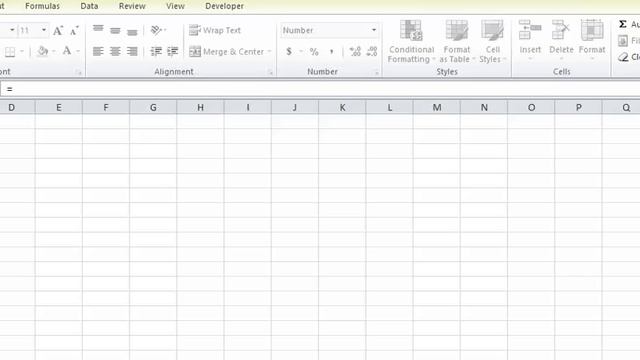Align text left
Image resolution: width=640 pixels, height=360 pixels.
(98, 51)
